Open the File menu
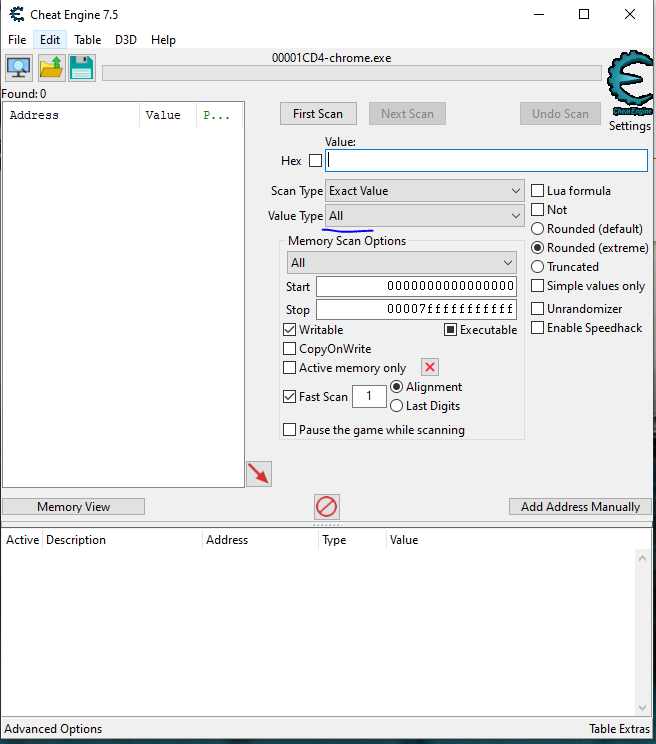This screenshot has height=744, width=656. (17, 40)
